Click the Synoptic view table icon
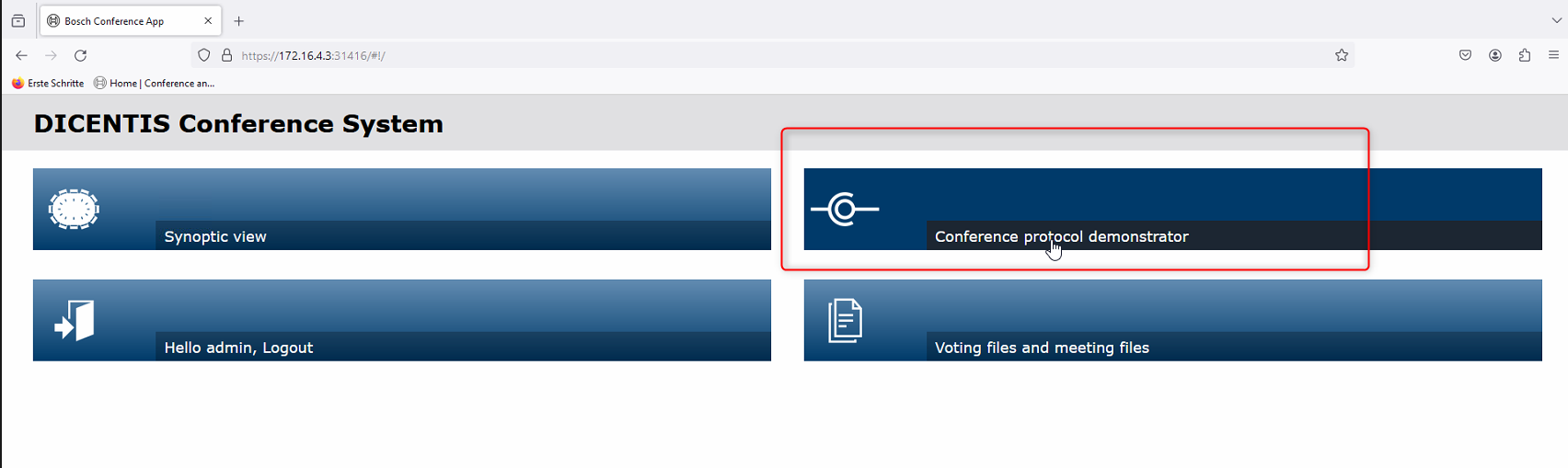1568x468 pixels. pyautogui.click(x=74, y=210)
